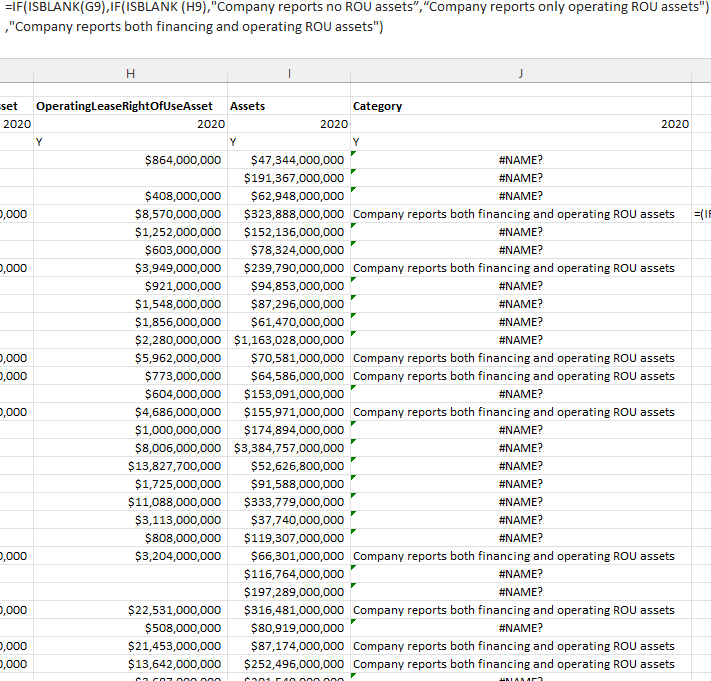Screen dimensions: 711x681
Task: Select cell with $153,091,000,000
Action: [x=289, y=394]
